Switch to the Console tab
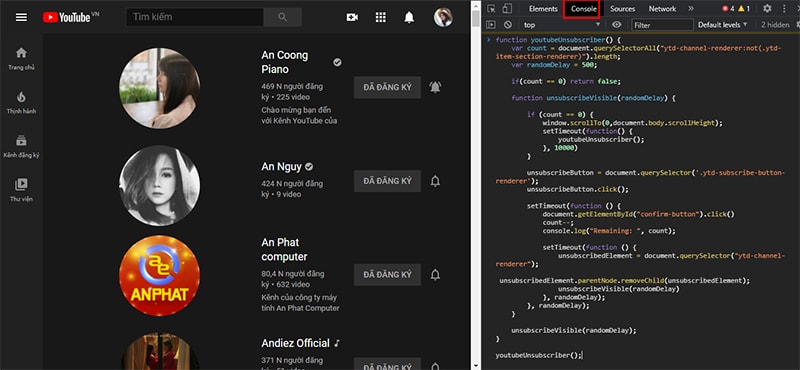 click(584, 9)
